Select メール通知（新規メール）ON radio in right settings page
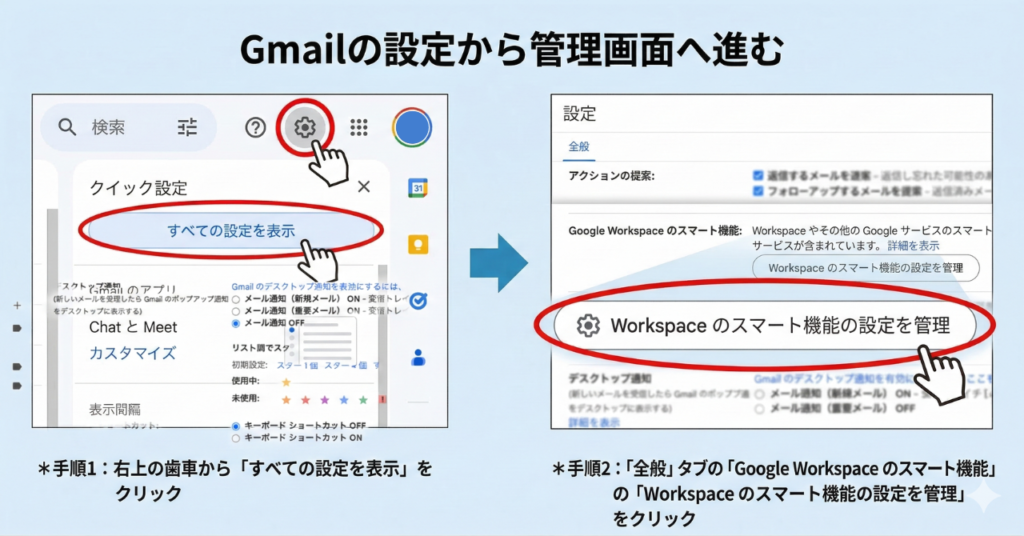Image resolution: width=1024 pixels, height=536 pixels. pos(760,394)
